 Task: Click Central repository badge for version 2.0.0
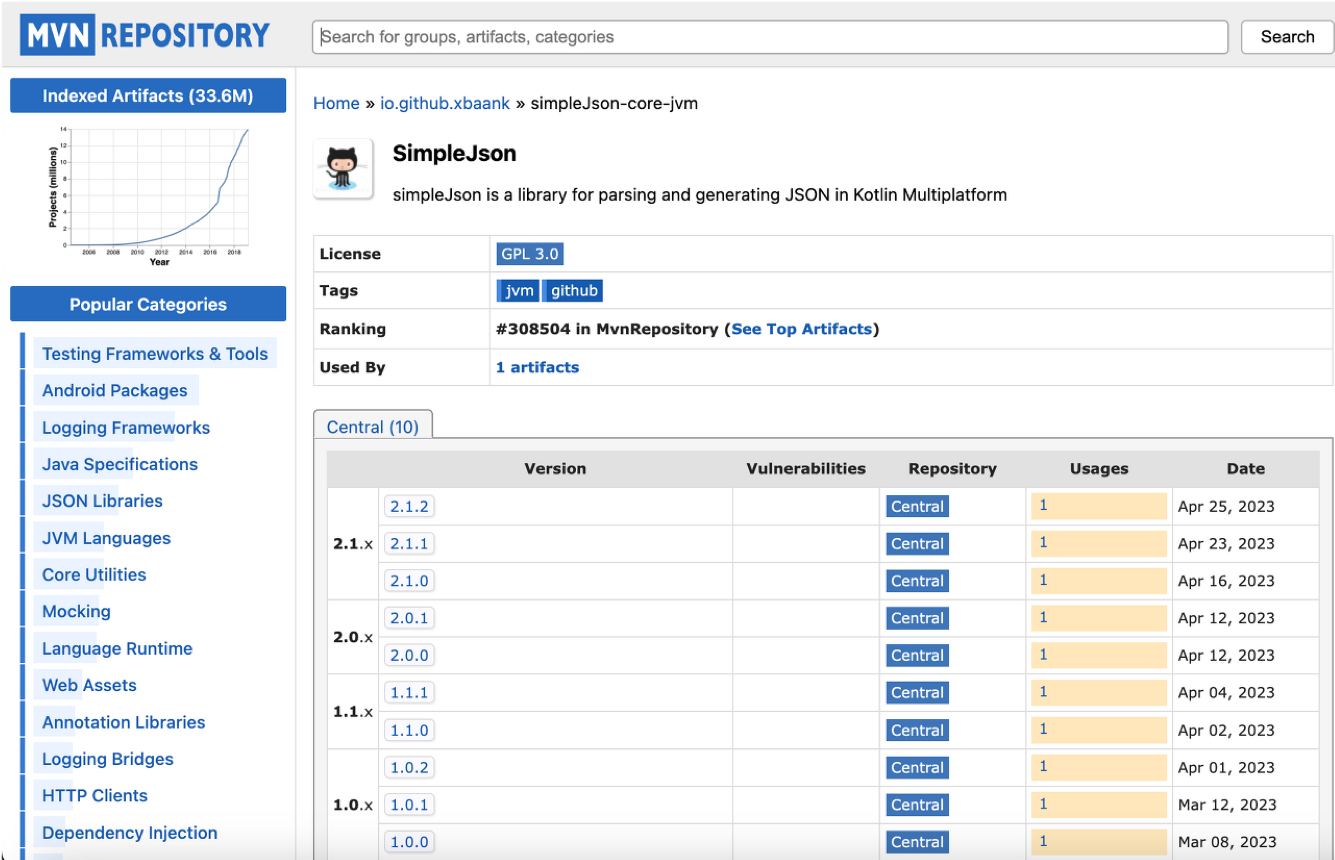tap(917, 655)
